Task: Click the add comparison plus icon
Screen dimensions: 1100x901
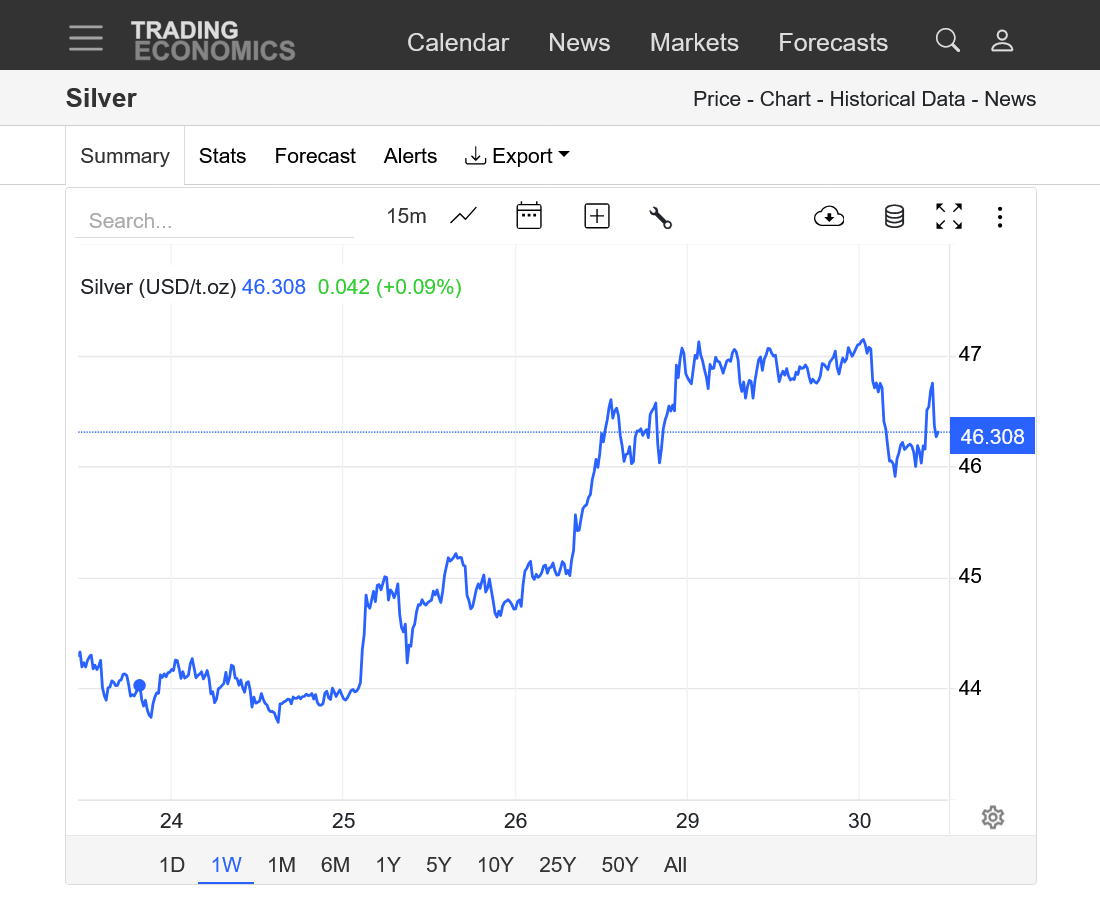Action: [597, 216]
